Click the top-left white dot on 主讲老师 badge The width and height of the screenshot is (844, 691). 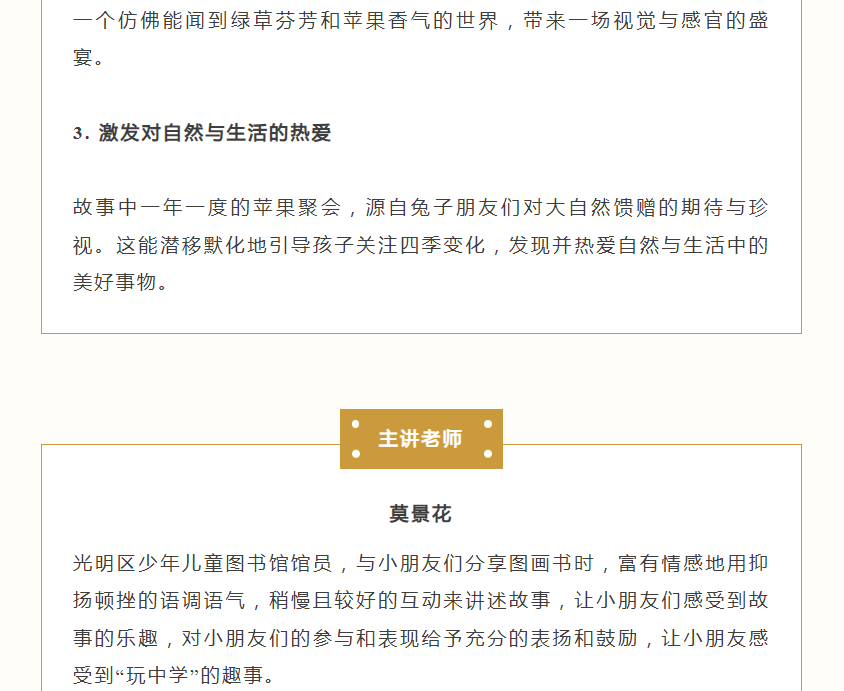(x=355, y=424)
